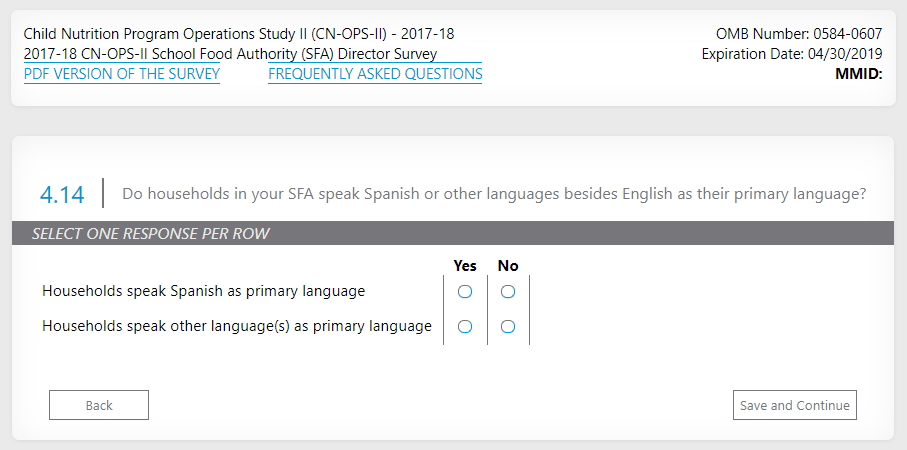Open the Frequently Asked Questions link
907x450 pixels.
point(375,74)
